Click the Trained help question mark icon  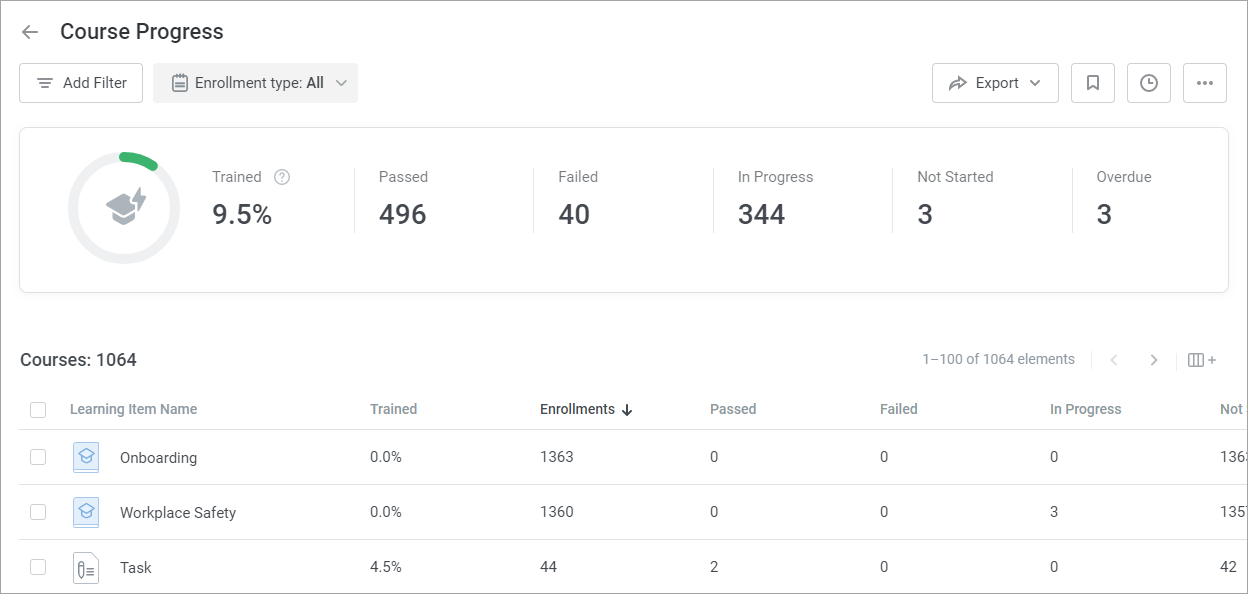tap(282, 177)
